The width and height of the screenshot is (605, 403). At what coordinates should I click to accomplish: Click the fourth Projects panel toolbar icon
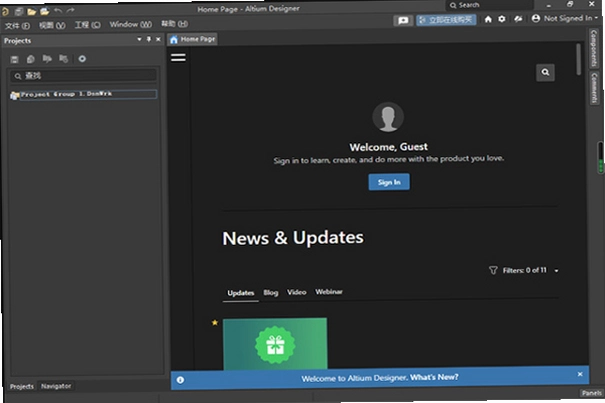tap(63, 59)
